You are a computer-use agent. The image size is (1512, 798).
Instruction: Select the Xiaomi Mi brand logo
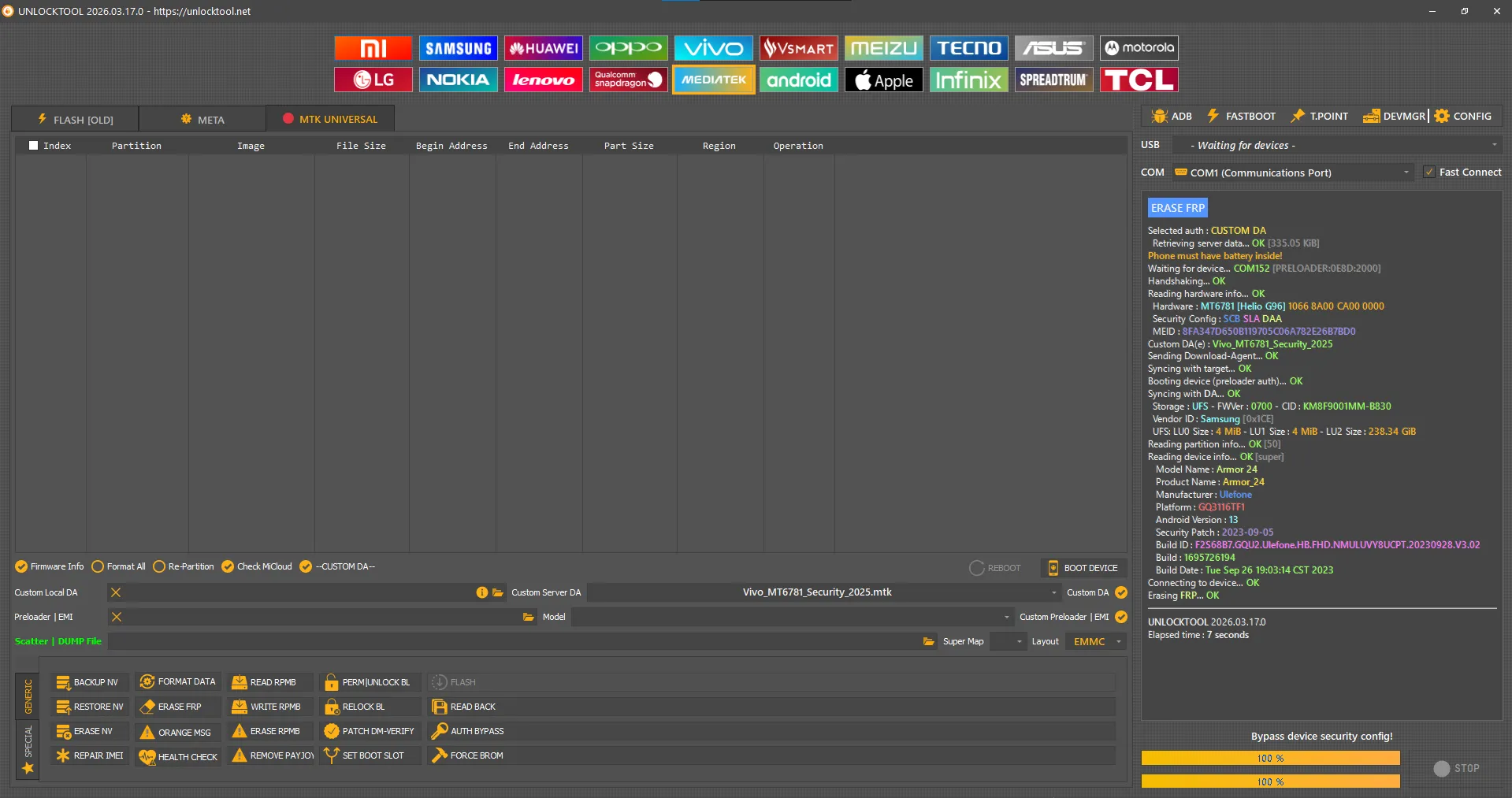click(x=373, y=48)
